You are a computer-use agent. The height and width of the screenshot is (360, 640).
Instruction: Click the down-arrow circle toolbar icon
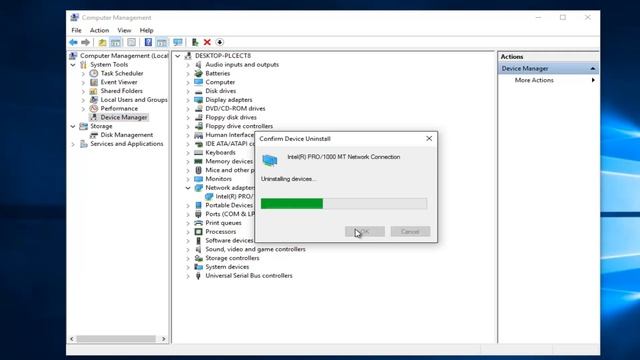tap(220, 42)
